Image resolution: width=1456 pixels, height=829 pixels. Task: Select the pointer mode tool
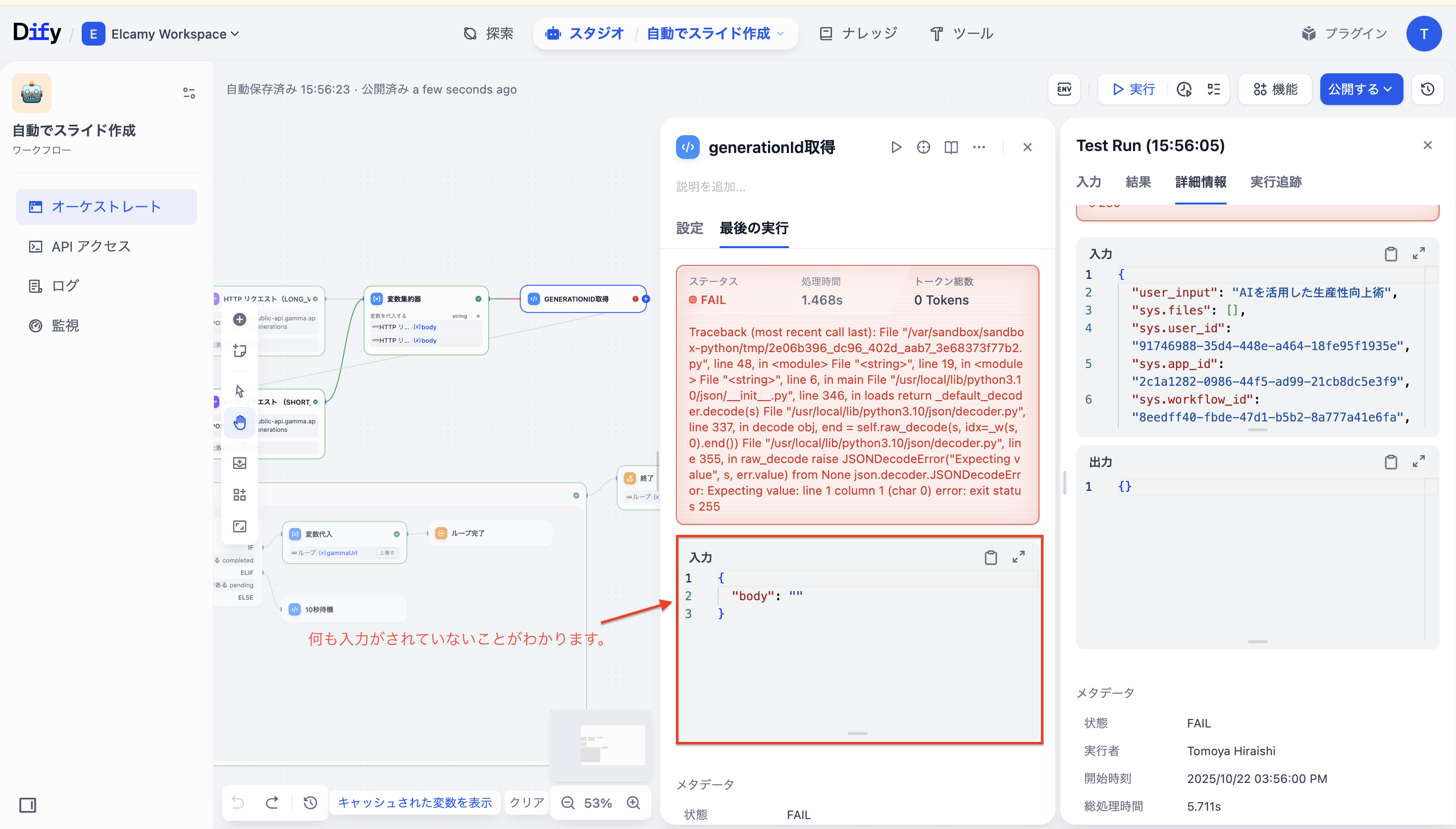point(240,391)
